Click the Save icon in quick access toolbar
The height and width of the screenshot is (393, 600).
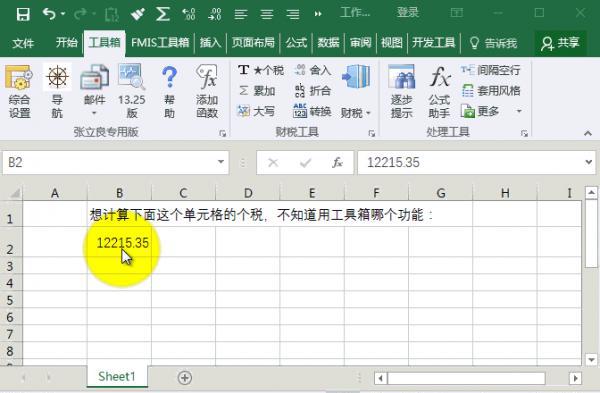[23, 14]
